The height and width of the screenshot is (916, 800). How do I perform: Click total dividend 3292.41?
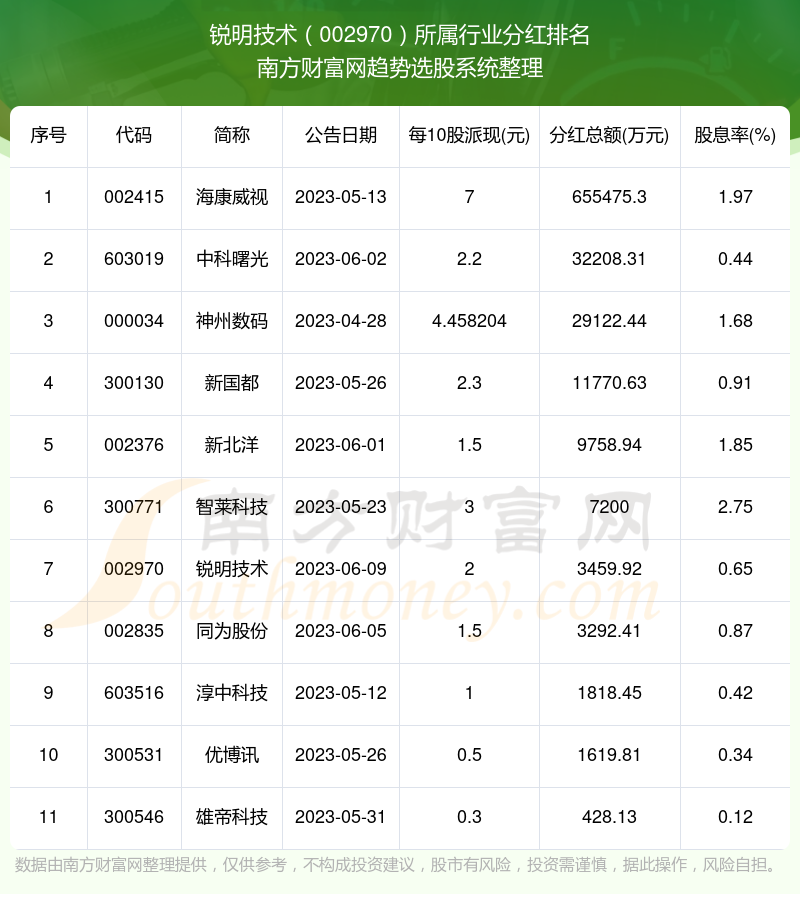point(609,630)
